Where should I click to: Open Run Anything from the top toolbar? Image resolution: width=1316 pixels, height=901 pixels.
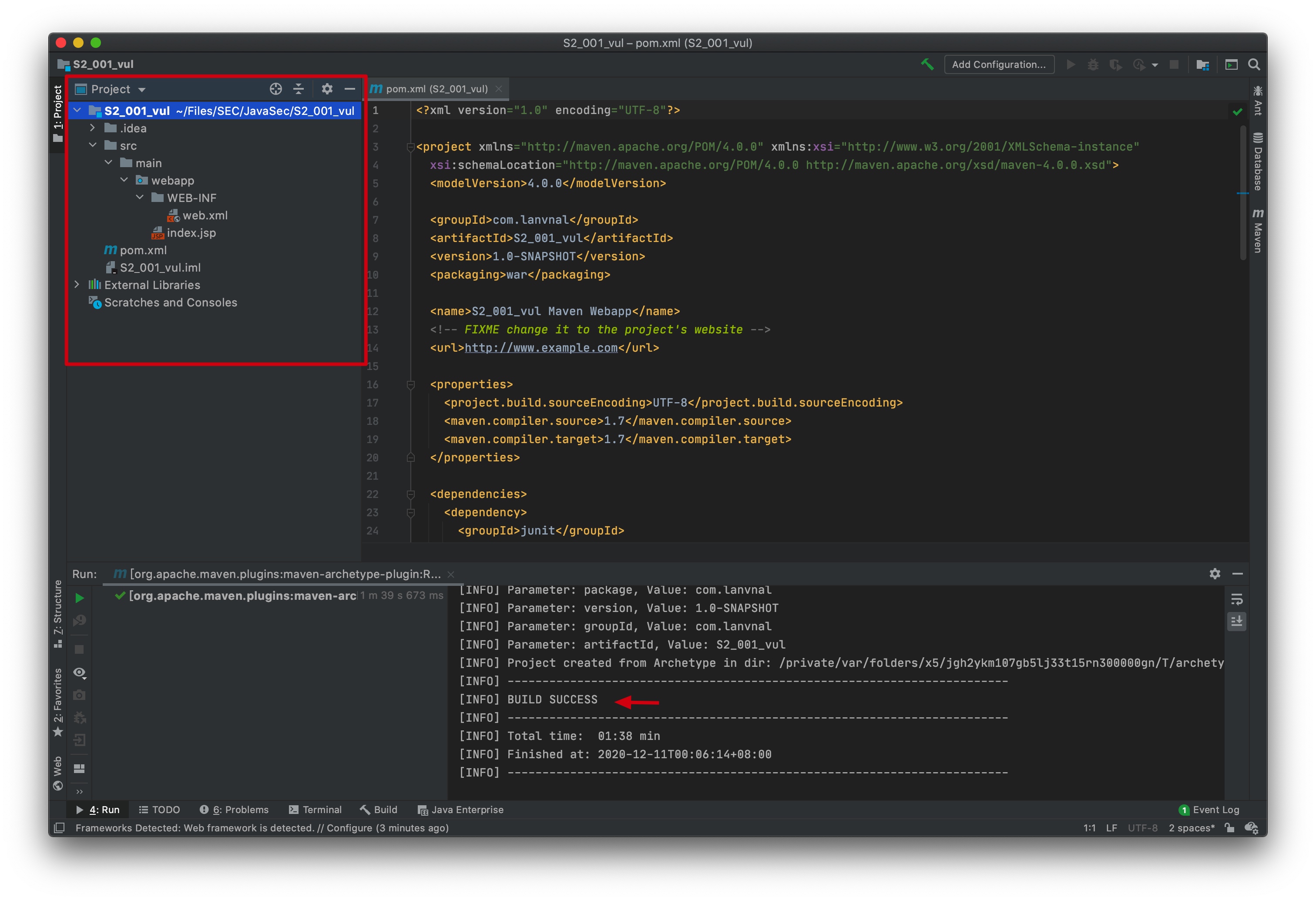[x=1231, y=64]
